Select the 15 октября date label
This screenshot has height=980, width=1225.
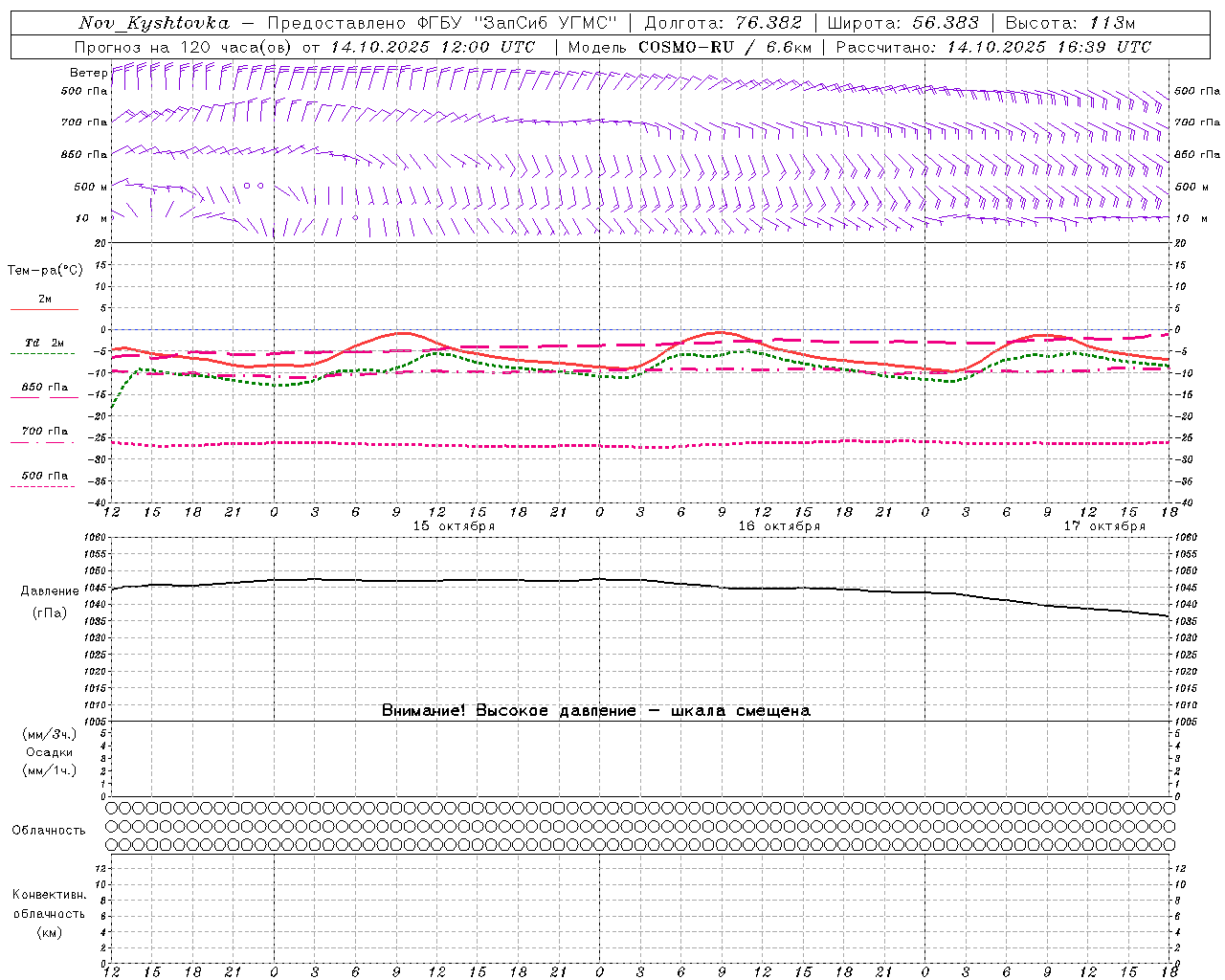[x=454, y=526]
